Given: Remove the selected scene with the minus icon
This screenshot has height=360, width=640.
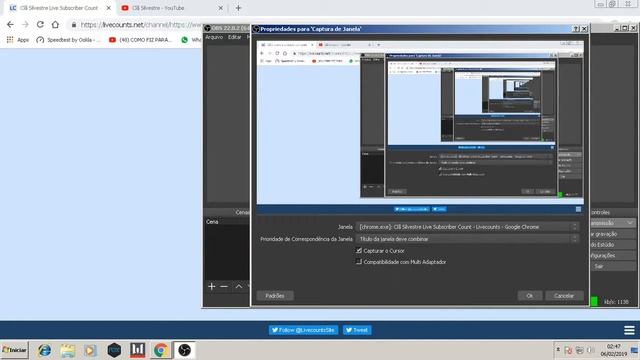Looking at the screenshot, I should click(x=224, y=287).
